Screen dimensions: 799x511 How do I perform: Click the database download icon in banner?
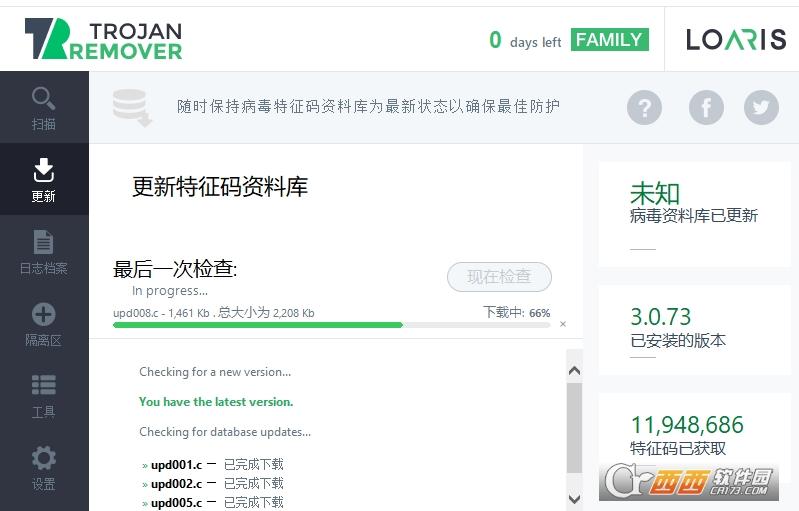click(132, 107)
